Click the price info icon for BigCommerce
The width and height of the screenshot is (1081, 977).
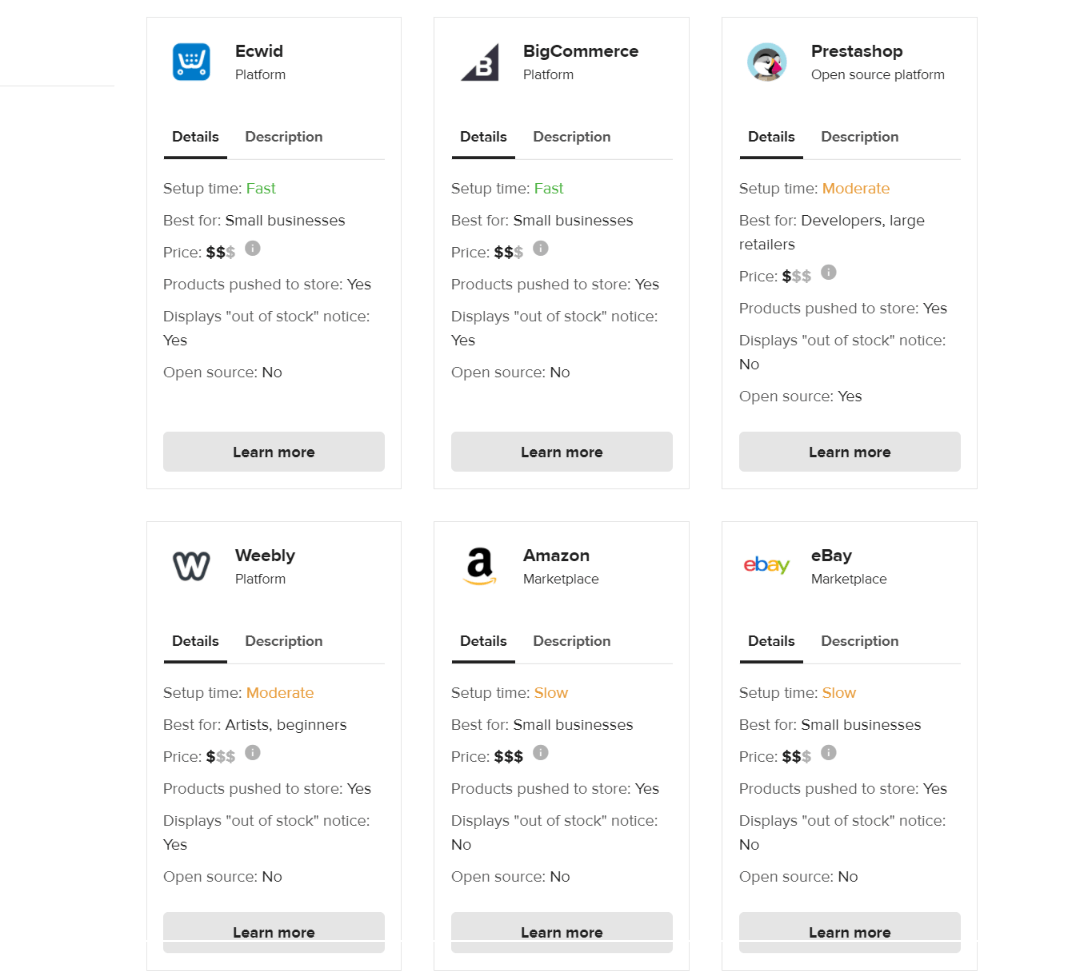click(x=540, y=248)
